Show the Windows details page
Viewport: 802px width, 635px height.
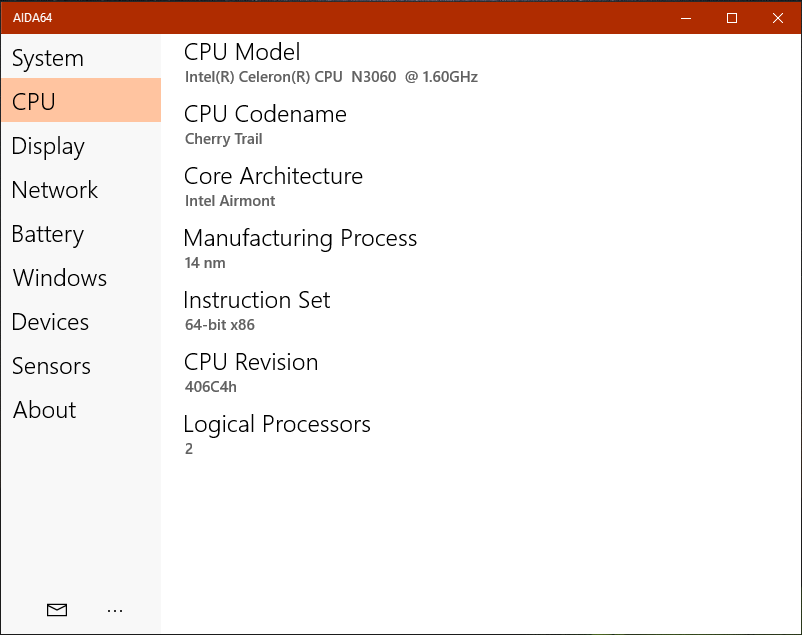[x=81, y=278]
